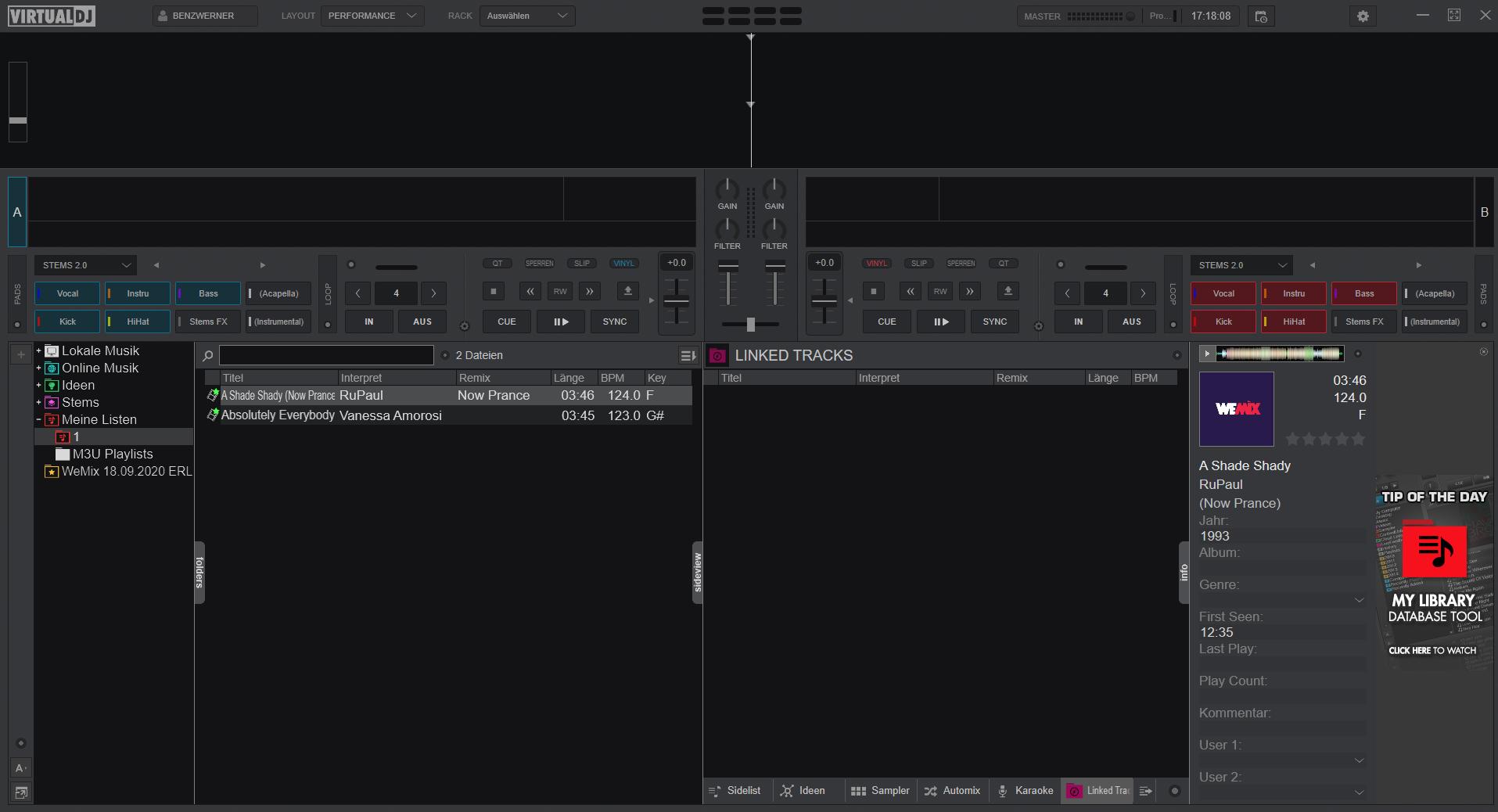Image resolution: width=1498 pixels, height=812 pixels.
Task: Click the font size A icon
Action: (21, 768)
